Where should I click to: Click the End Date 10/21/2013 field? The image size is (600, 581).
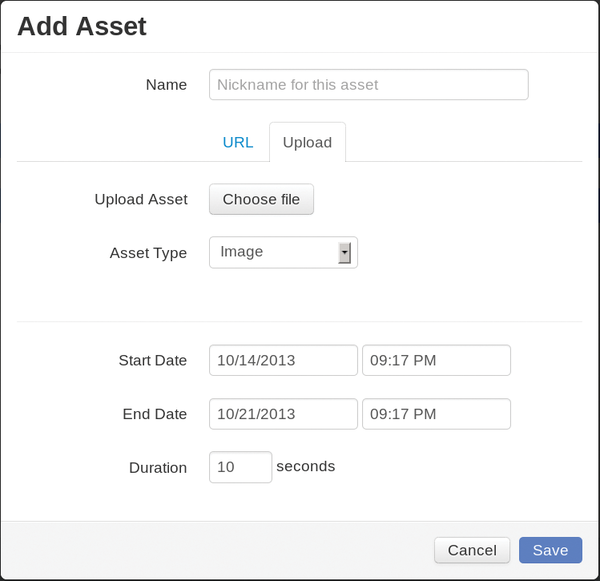[x=283, y=414]
